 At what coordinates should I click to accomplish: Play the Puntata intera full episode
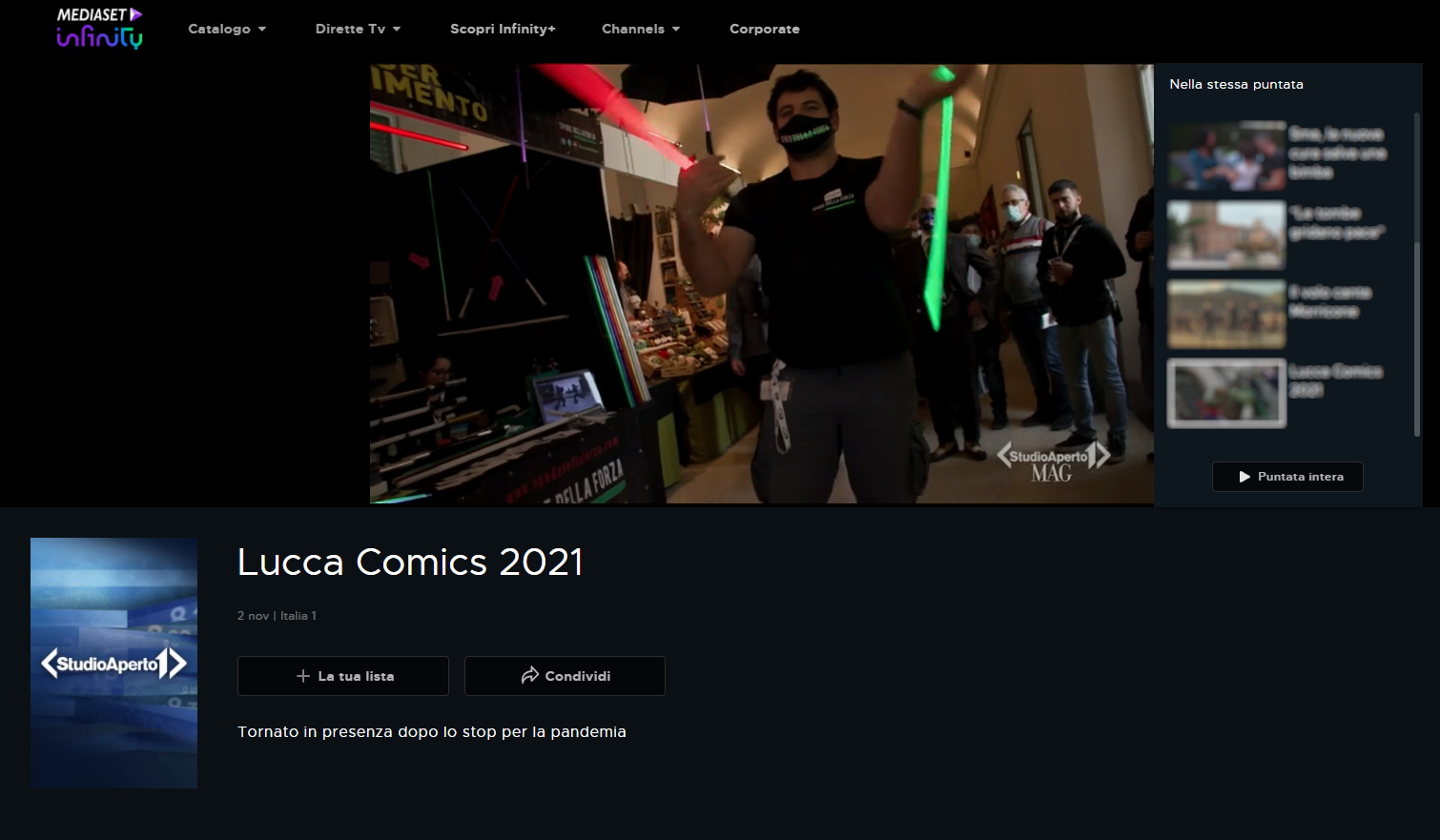(x=1287, y=477)
